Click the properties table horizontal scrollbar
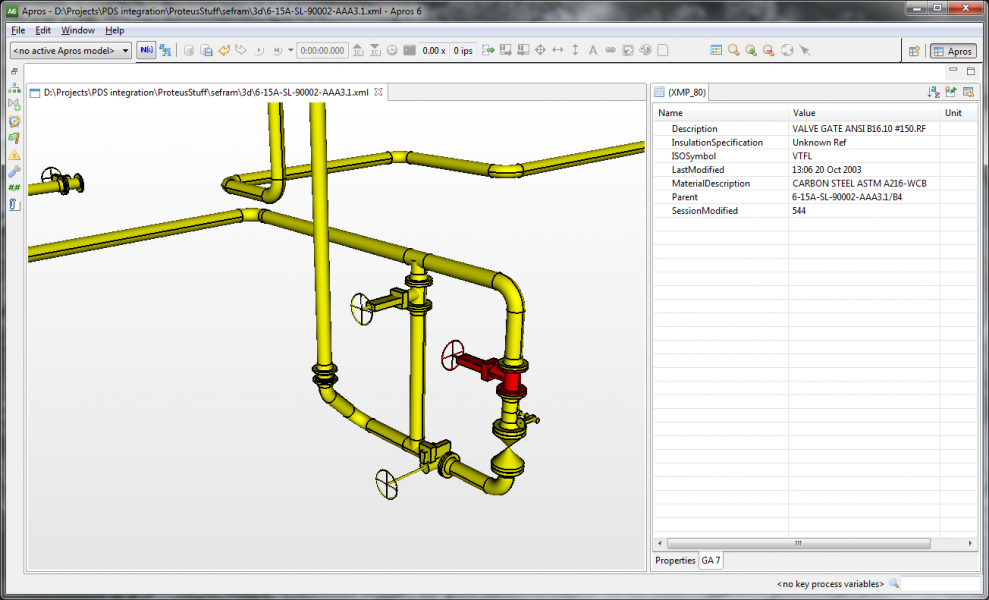The width and height of the screenshot is (989, 600). pos(799,543)
